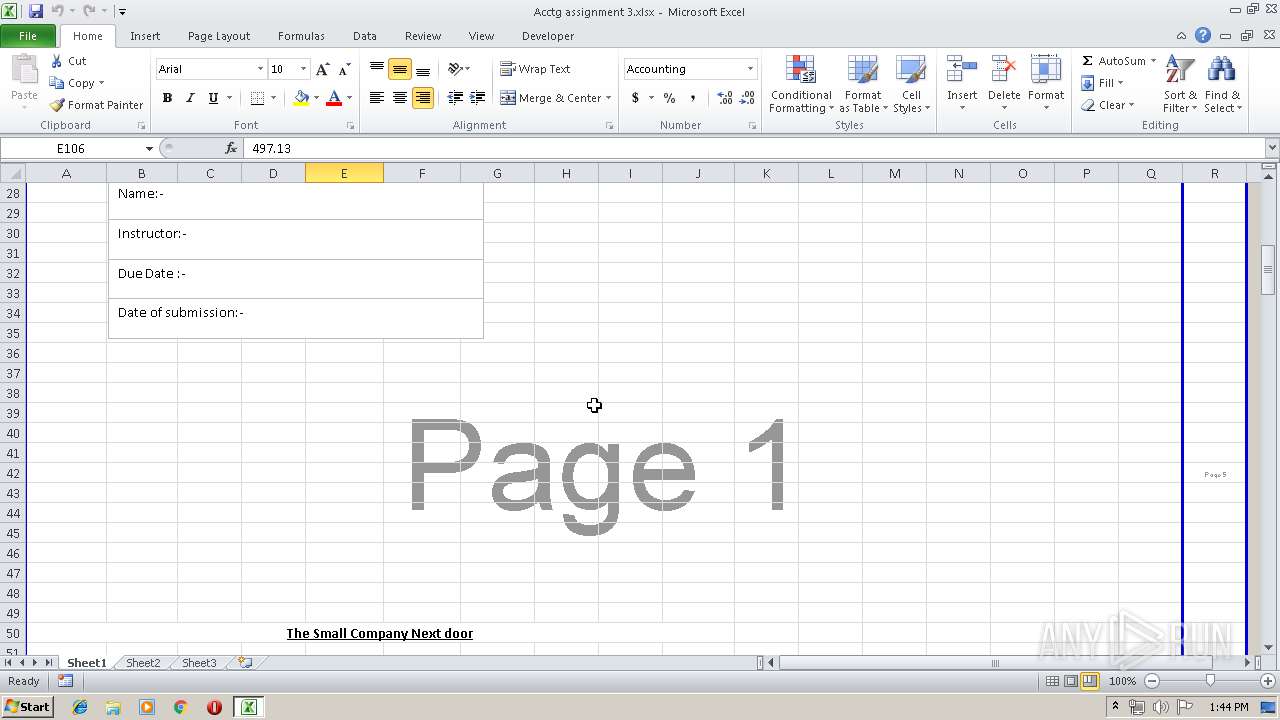Viewport: 1280px width, 720px height.
Task: Open Cell Styles gallery
Action: 911,84
